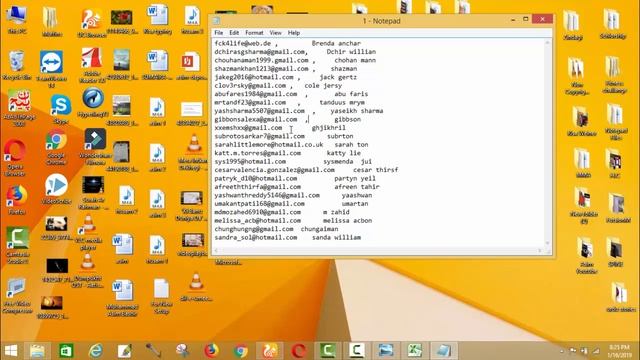
Task: Open File Explorer from the taskbar
Action: tap(37, 351)
